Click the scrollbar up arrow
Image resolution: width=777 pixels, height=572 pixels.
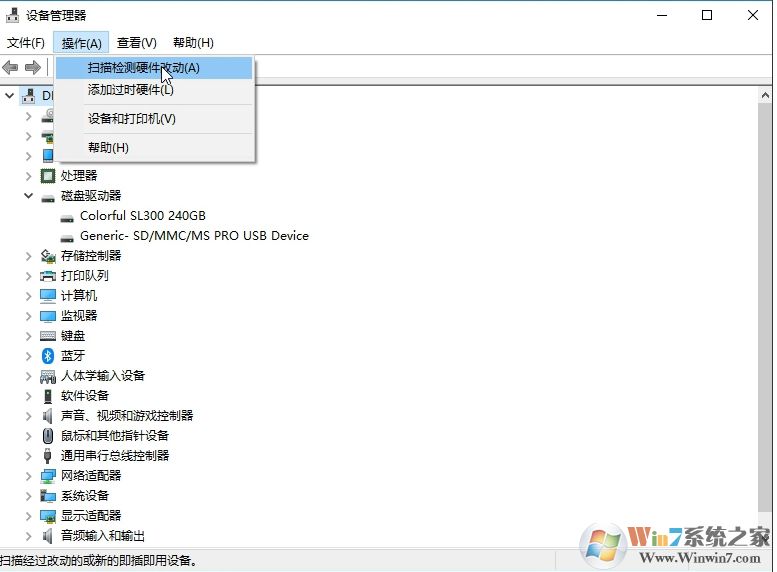point(765,95)
